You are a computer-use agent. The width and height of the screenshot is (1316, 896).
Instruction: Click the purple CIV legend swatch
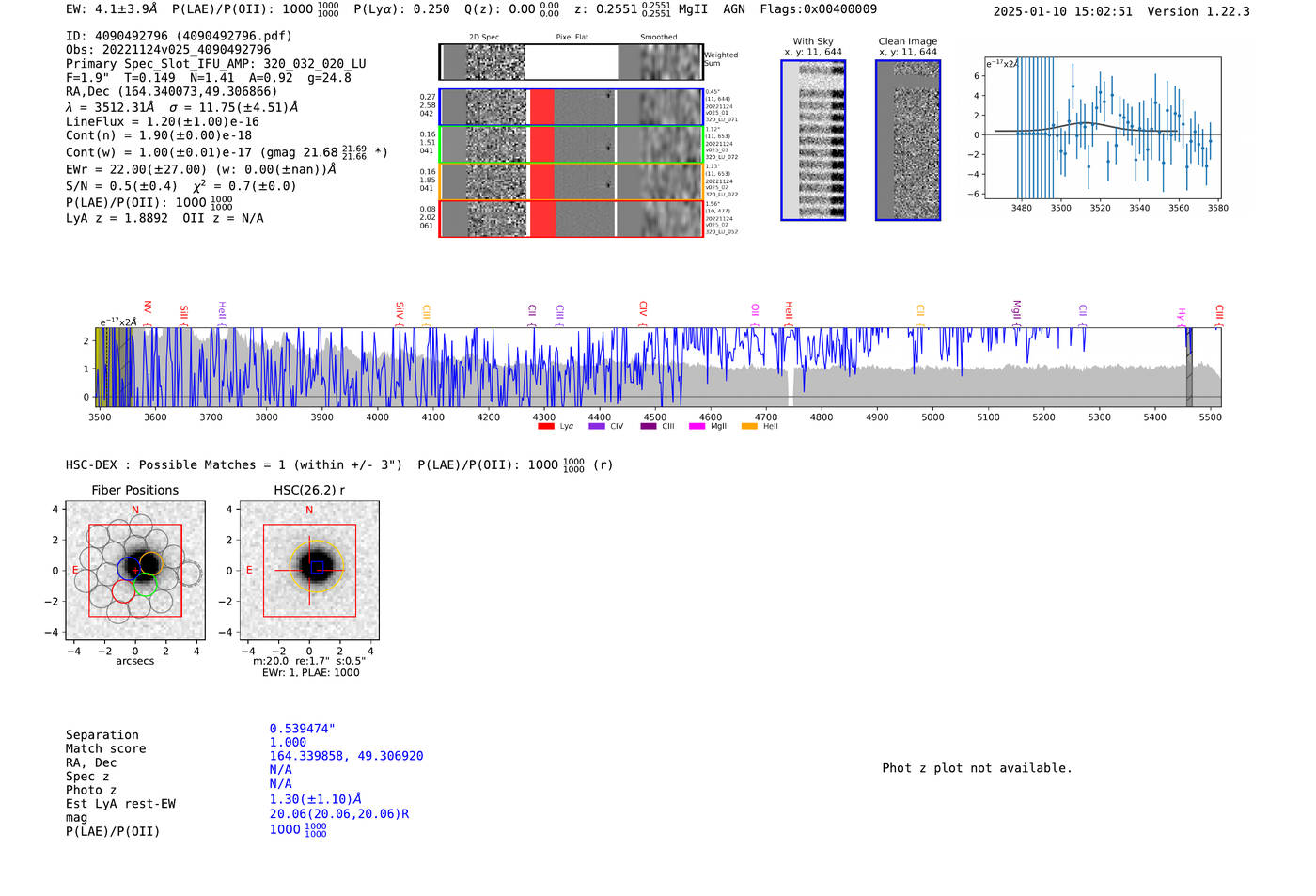point(596,426)
